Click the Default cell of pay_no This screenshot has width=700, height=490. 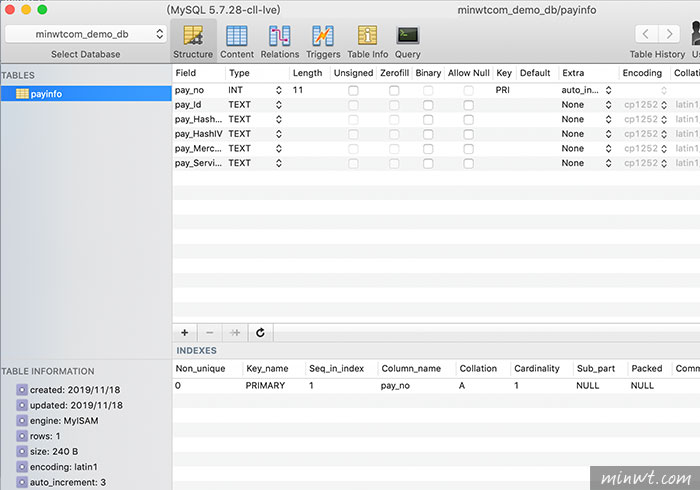537,90
